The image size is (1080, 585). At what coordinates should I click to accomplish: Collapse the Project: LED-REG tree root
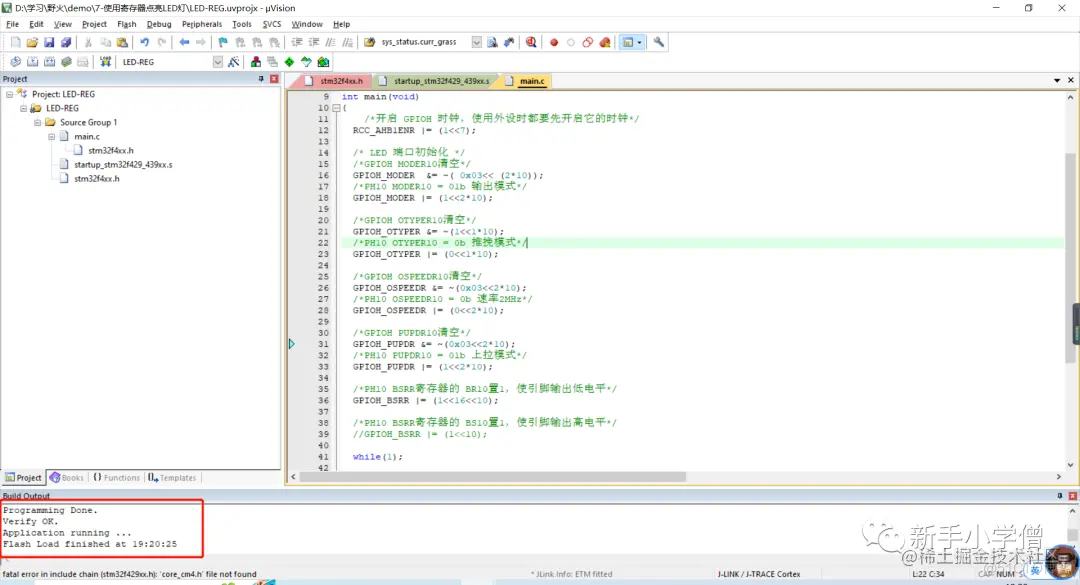(x=9, y=94)
